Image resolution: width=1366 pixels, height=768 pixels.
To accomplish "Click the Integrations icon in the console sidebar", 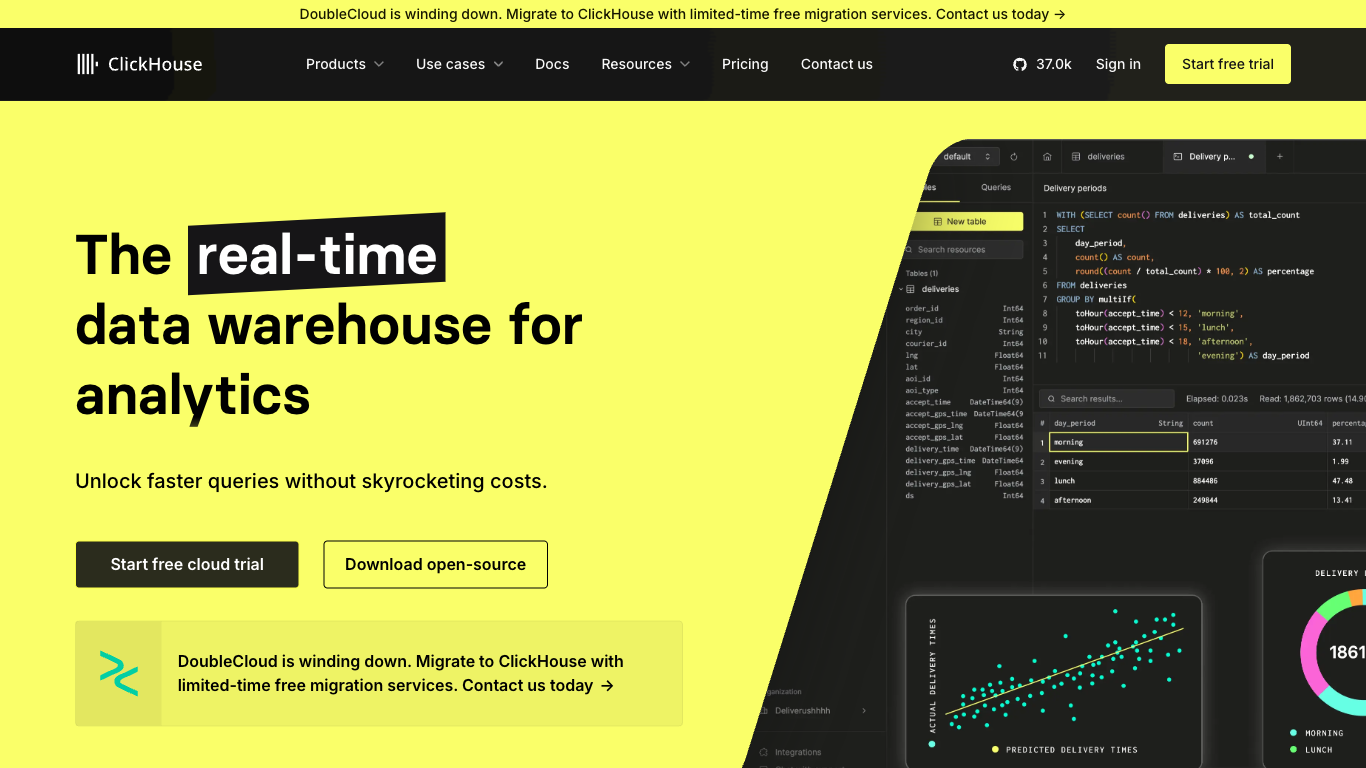I will (x=765, y=752).
